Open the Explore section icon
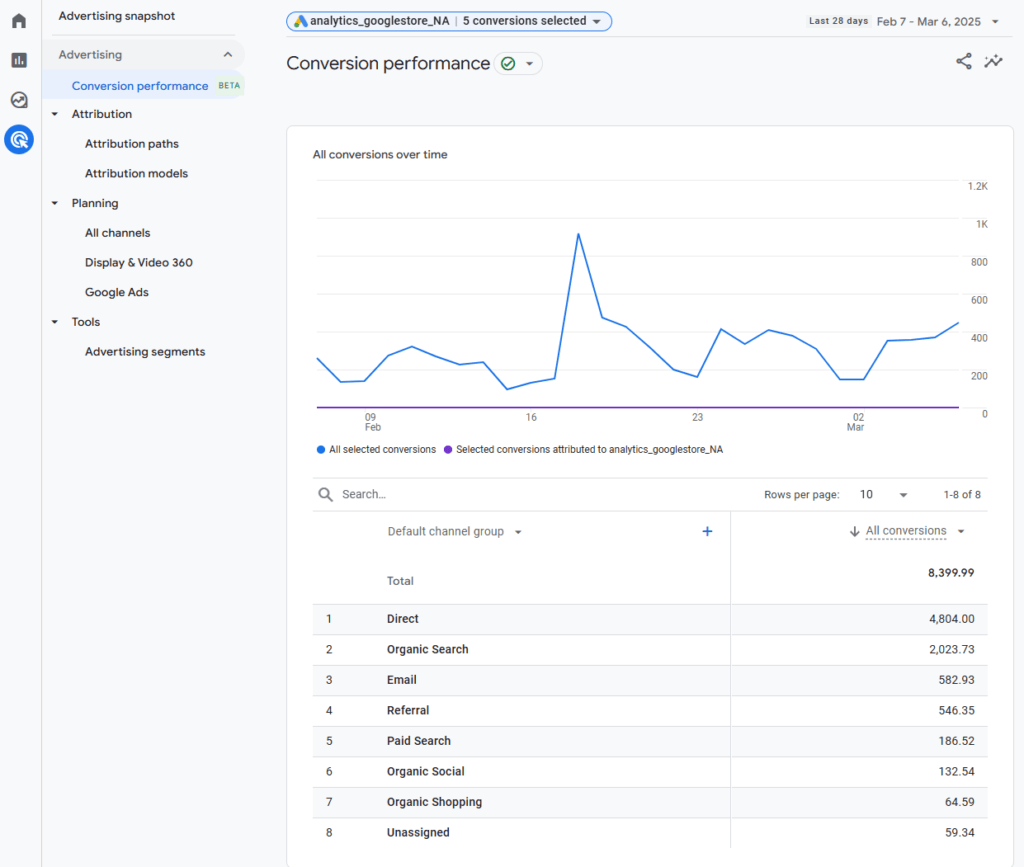The image size is (1024, 867). click(18, 100)
